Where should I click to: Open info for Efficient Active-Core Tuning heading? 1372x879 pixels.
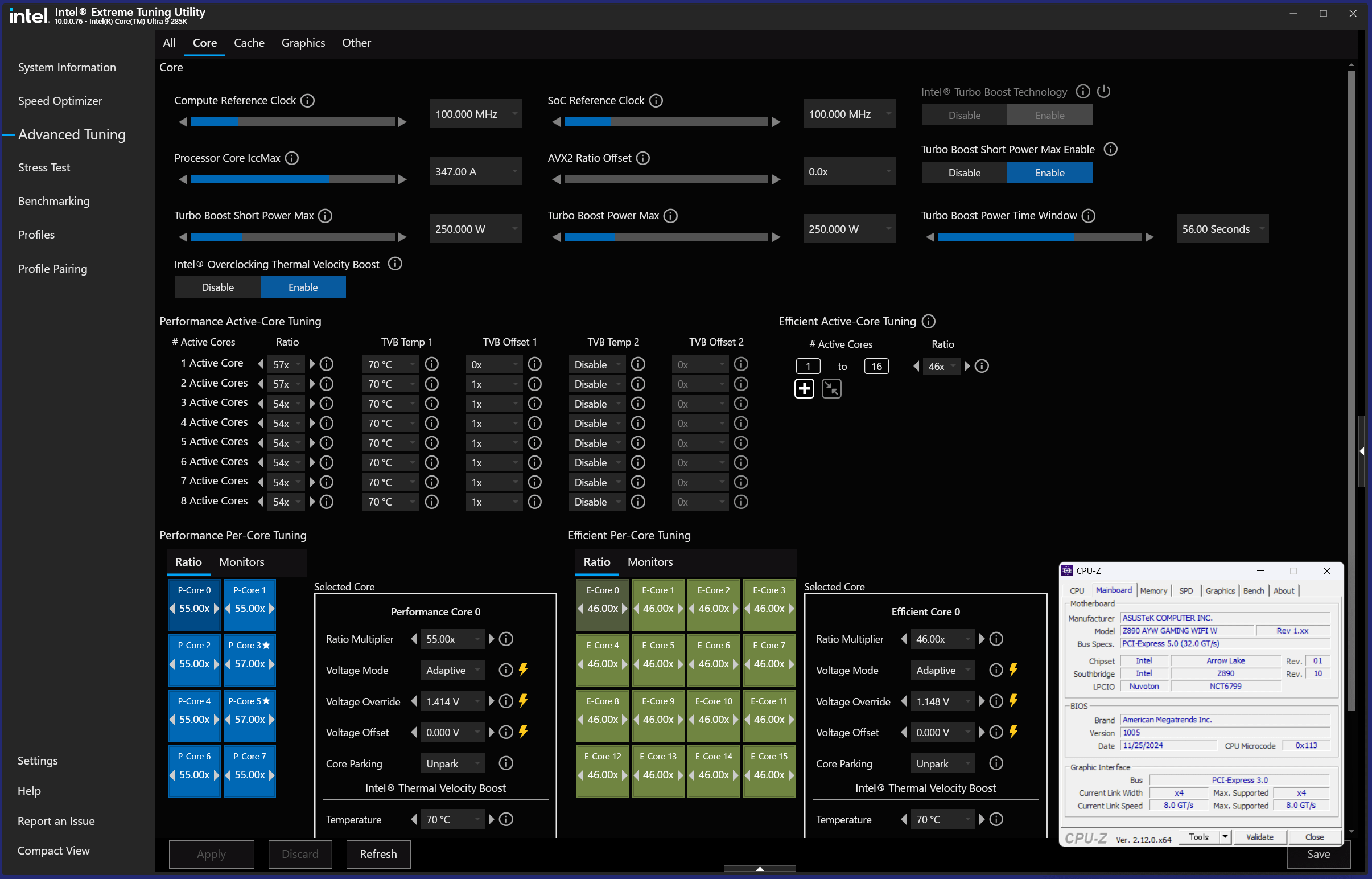929,321
